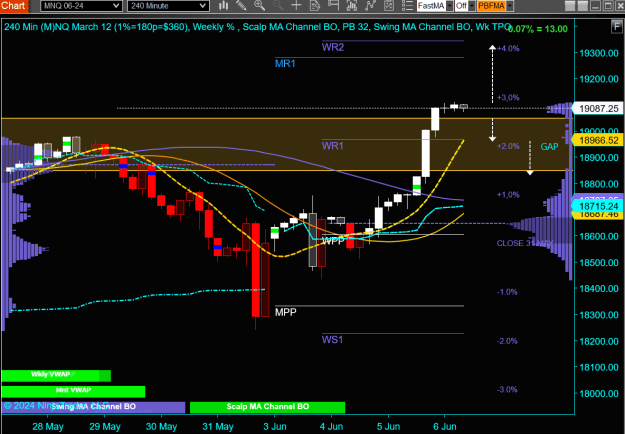This screenshot has width=625, height=434.
Task: Click the WPP pivot label
Action: coord(333,241)
